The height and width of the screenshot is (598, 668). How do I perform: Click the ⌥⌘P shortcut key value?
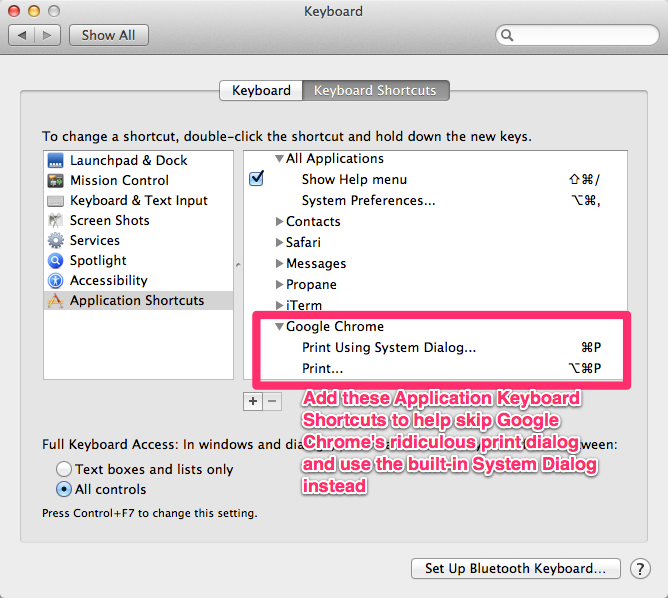coord(585,368)
